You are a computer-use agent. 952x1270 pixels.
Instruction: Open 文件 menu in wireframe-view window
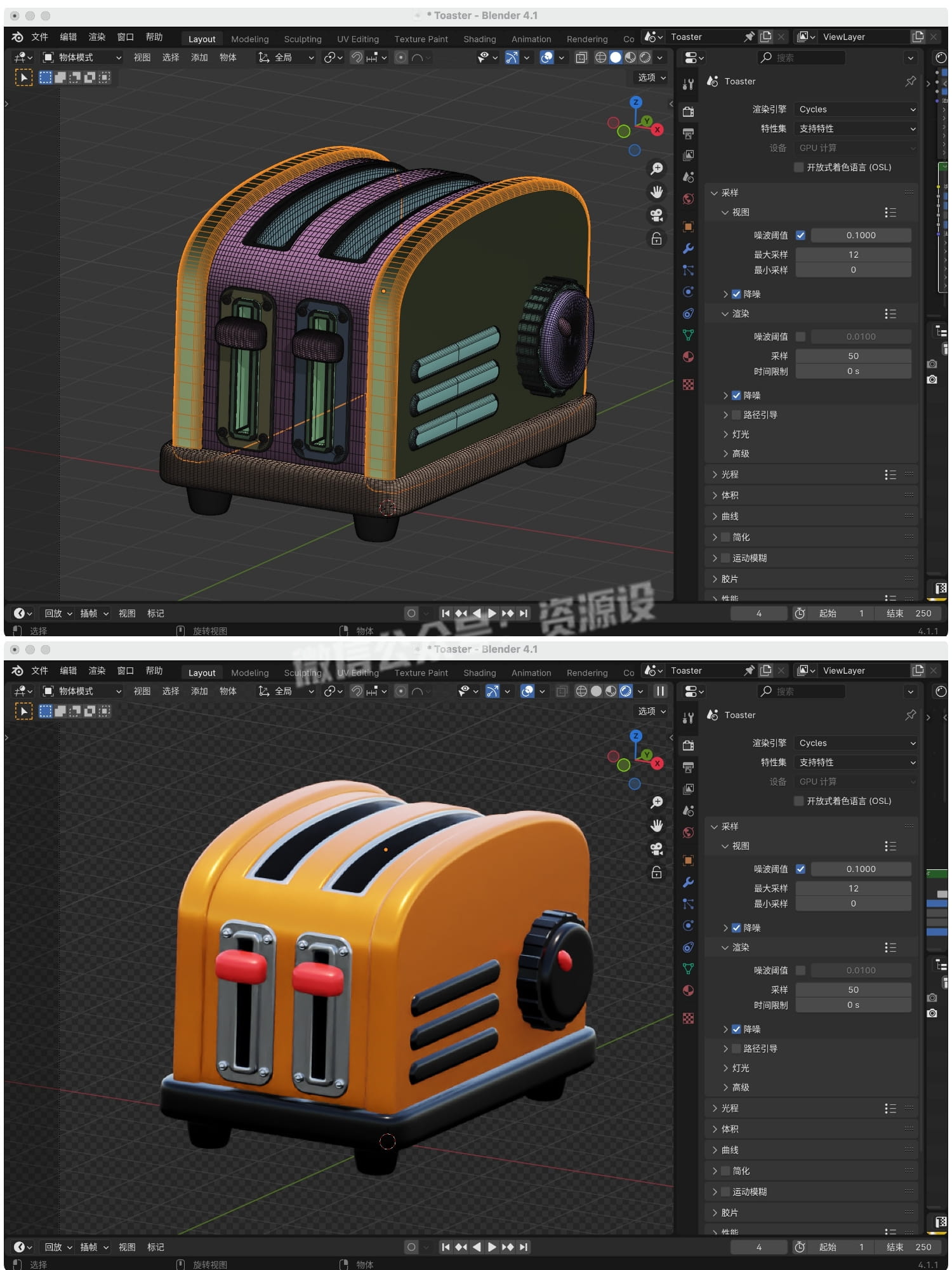click(39, 37)
